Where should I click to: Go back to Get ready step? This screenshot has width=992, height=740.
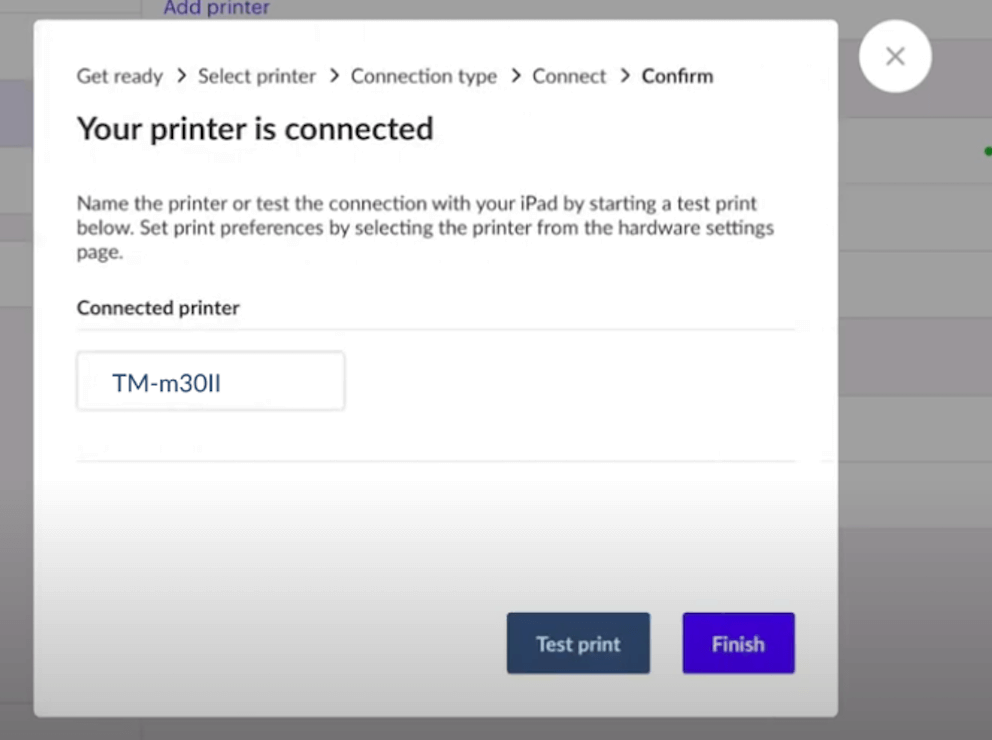coord(120,76)
